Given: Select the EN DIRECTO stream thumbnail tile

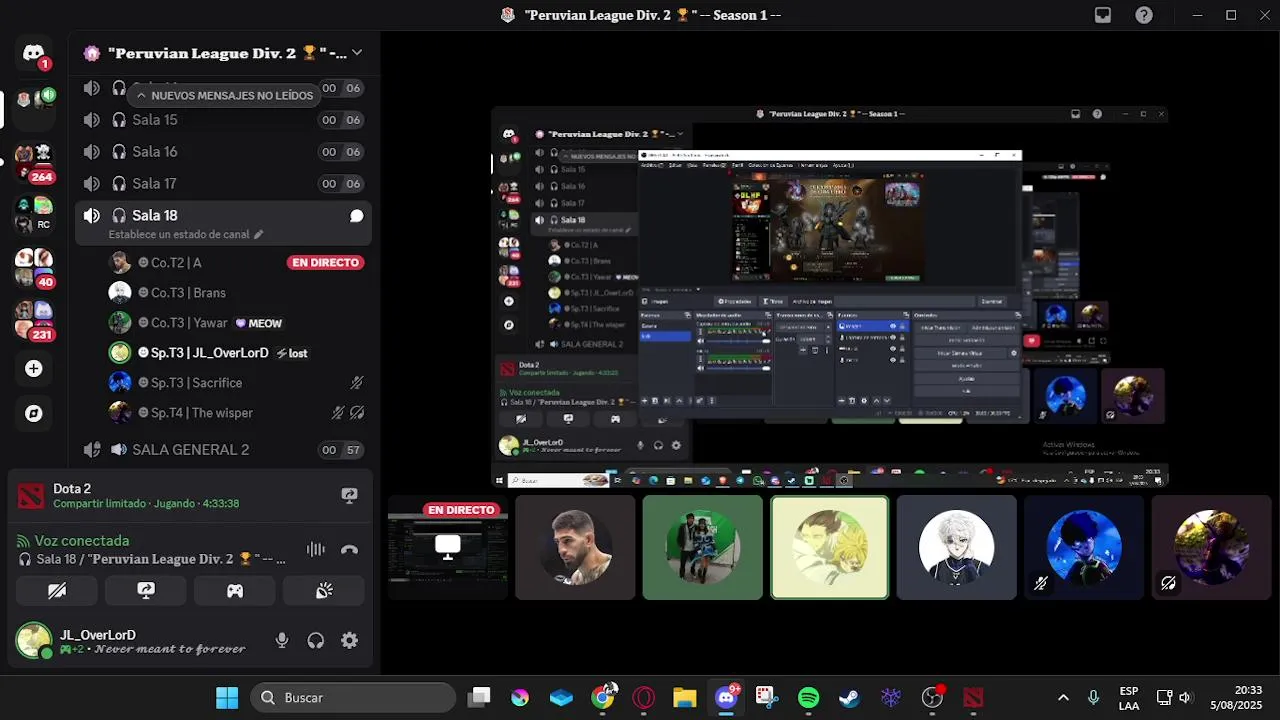Looking at the screenshot, I should tap(448, 548).
